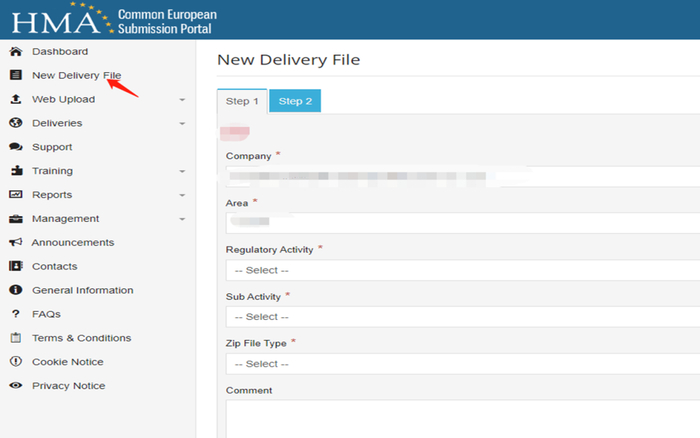Click the General Information info icon
This screenshot has width=700, height=438.
point(15,291)
